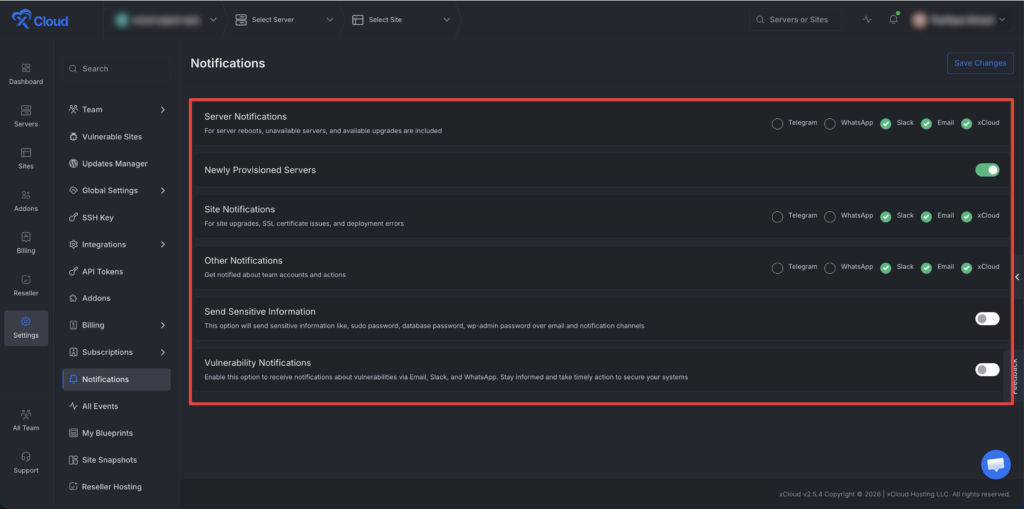1024x509 pixels.
Task: Open the Select Server dropdown
Action: pyautogui.click(x=284, y=20)
